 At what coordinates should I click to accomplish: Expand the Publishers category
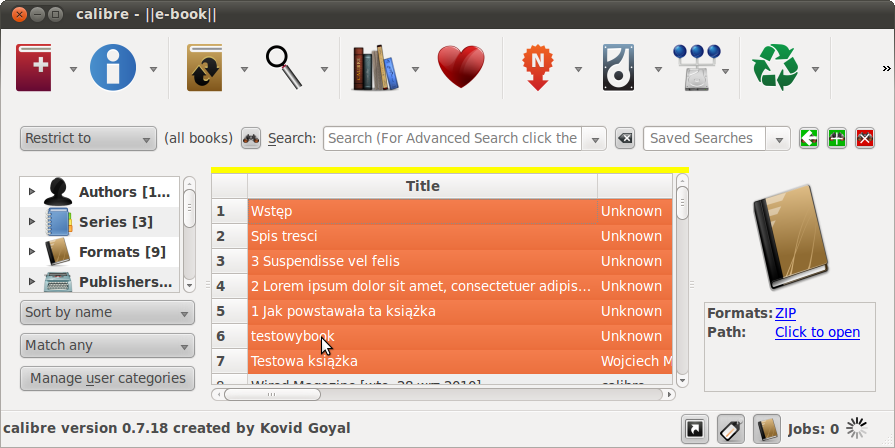(x=32, y=281)
